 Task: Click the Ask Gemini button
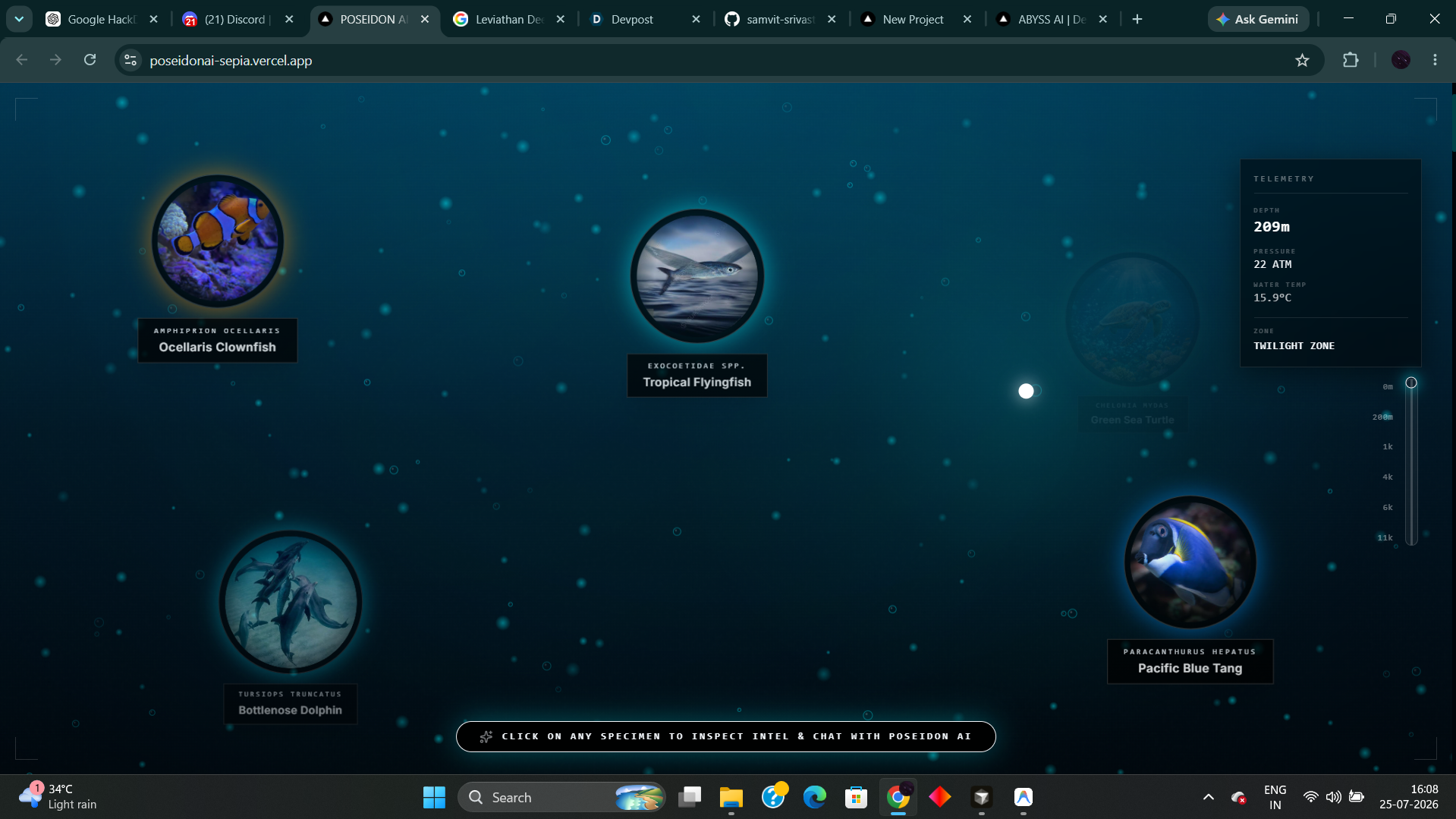tap(1258, 19)
